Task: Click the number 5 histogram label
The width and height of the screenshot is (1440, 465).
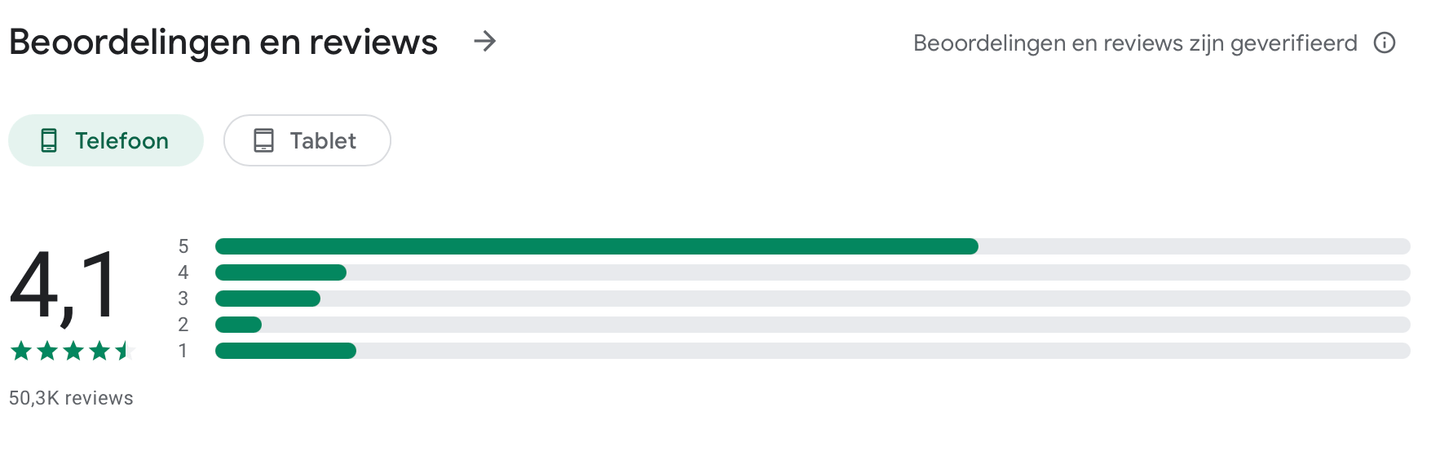Action: point(183,246)
